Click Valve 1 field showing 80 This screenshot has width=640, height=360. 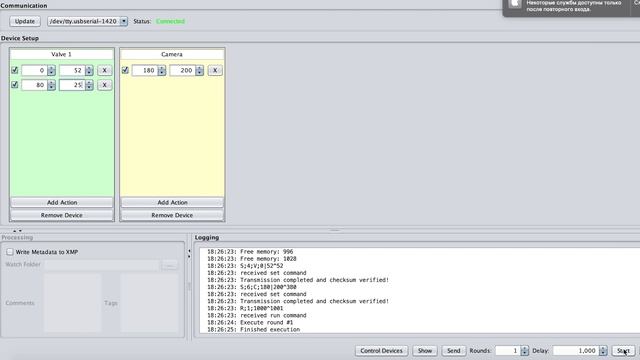pos(34,85)
